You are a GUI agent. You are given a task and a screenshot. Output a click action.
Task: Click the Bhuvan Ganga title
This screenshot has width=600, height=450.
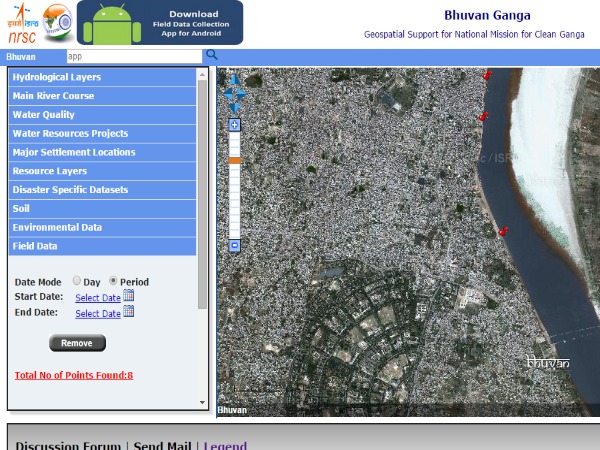(487, 15)
